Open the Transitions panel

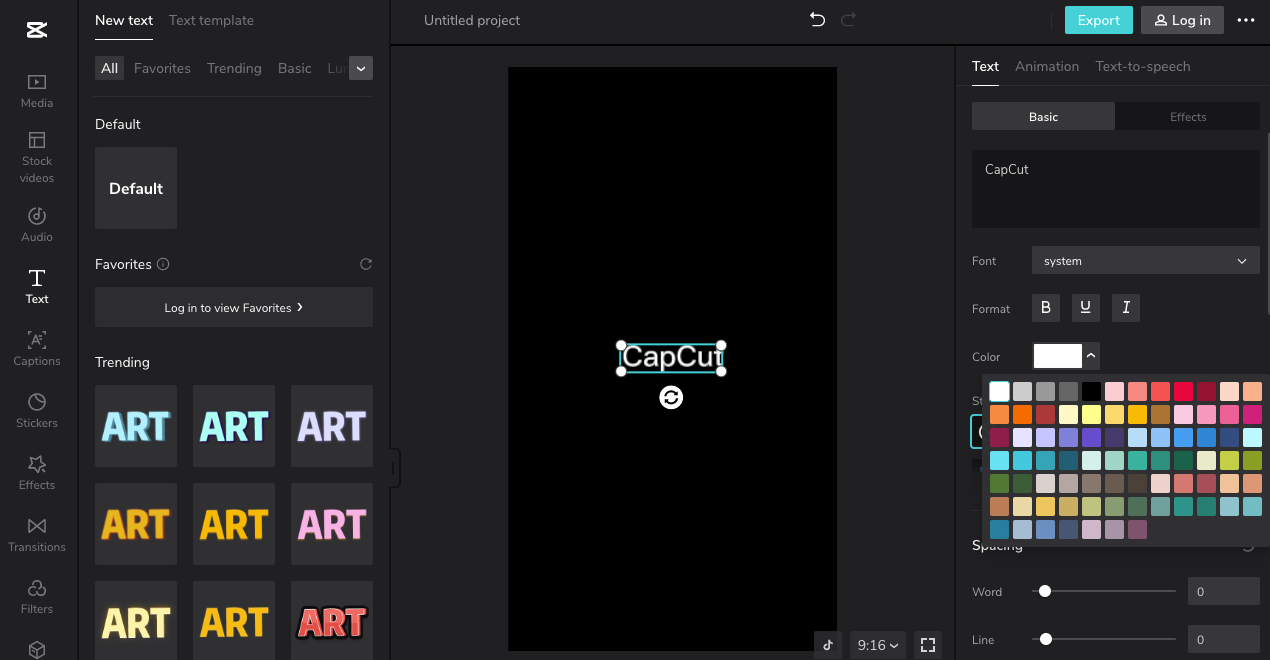(x=37, y=534)
